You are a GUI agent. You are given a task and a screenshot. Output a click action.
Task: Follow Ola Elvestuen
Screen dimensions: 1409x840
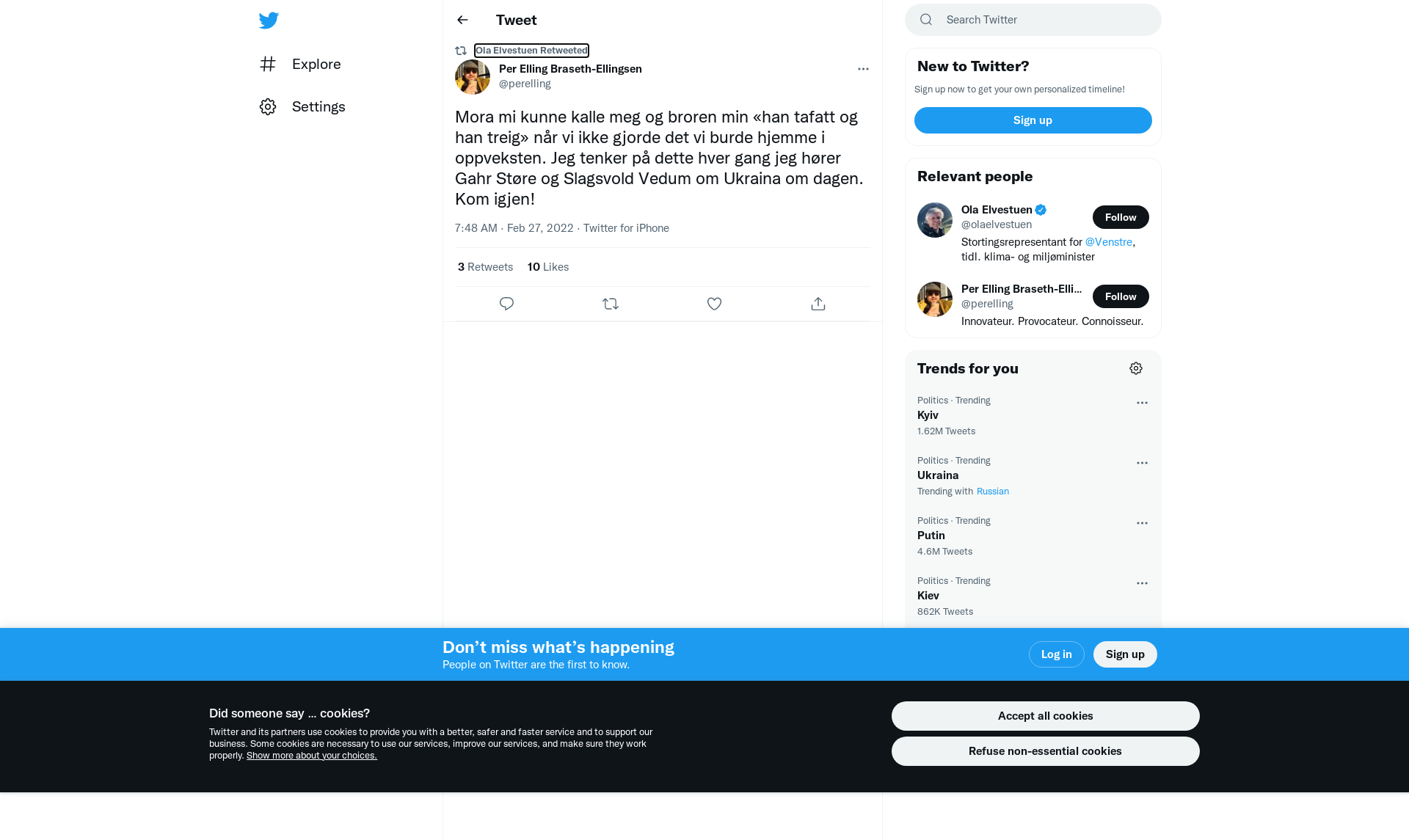(x=1121, y=217)
